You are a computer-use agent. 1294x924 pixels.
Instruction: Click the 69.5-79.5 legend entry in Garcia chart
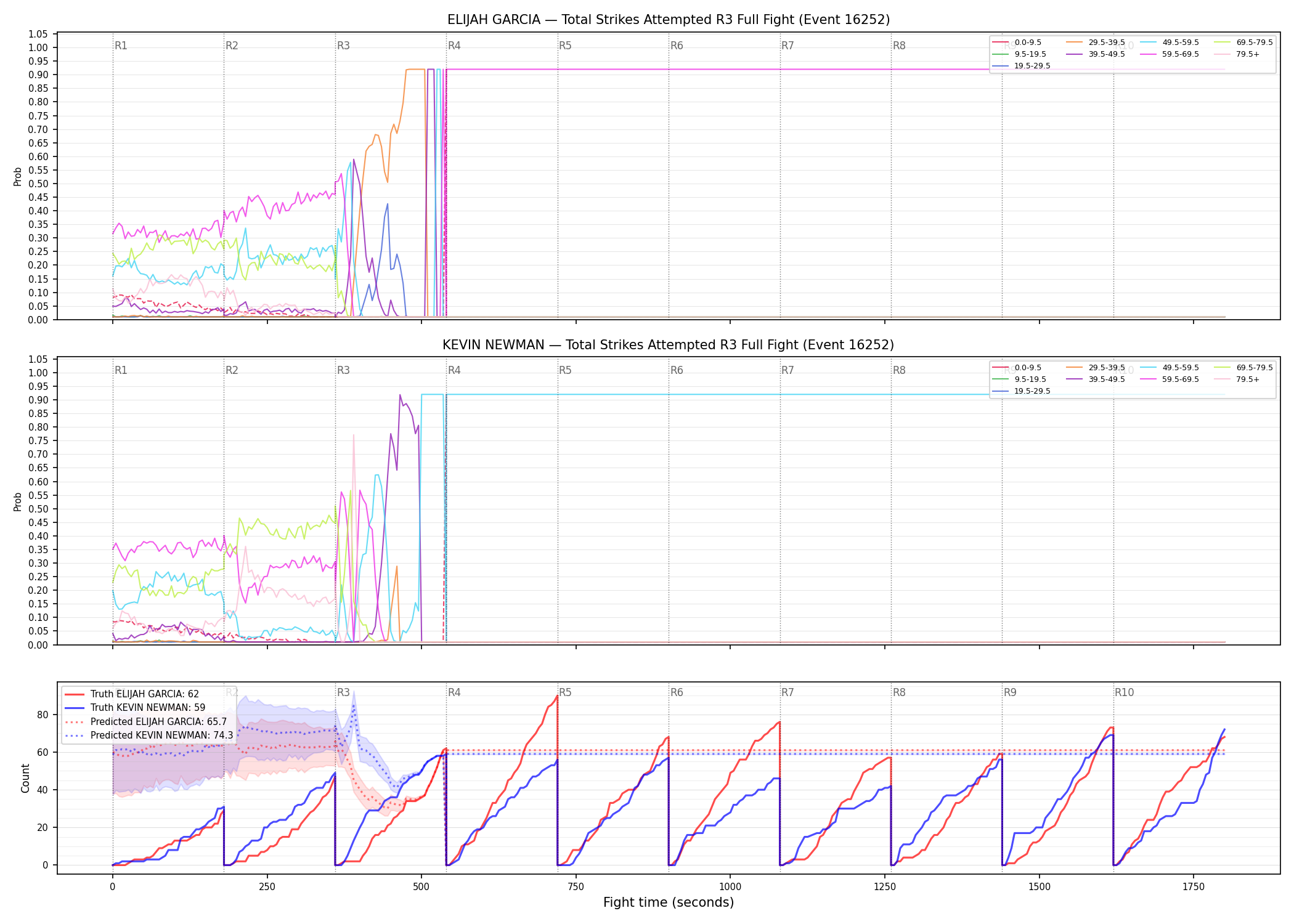tap(1243, 43)
